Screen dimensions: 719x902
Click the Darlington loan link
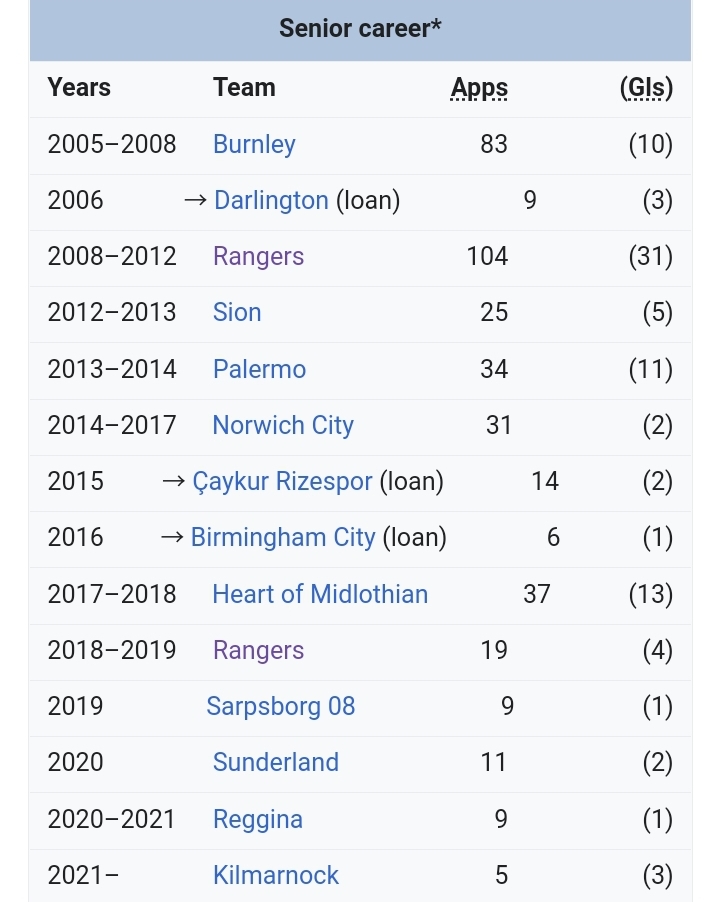click(x=271, y=200)
